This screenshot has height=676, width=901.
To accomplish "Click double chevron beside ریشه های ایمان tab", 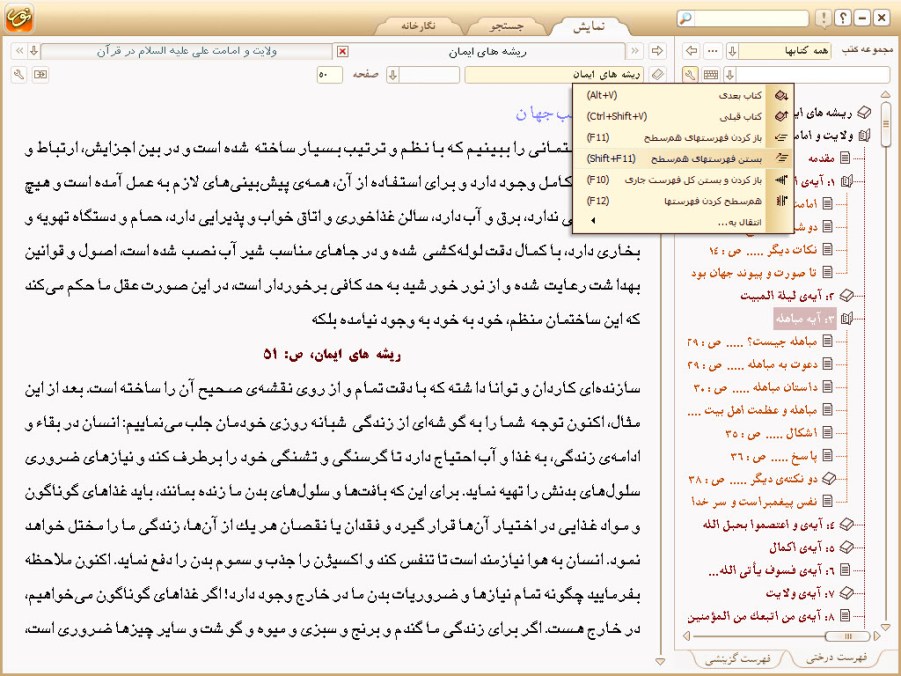I will tap(635, 51).
